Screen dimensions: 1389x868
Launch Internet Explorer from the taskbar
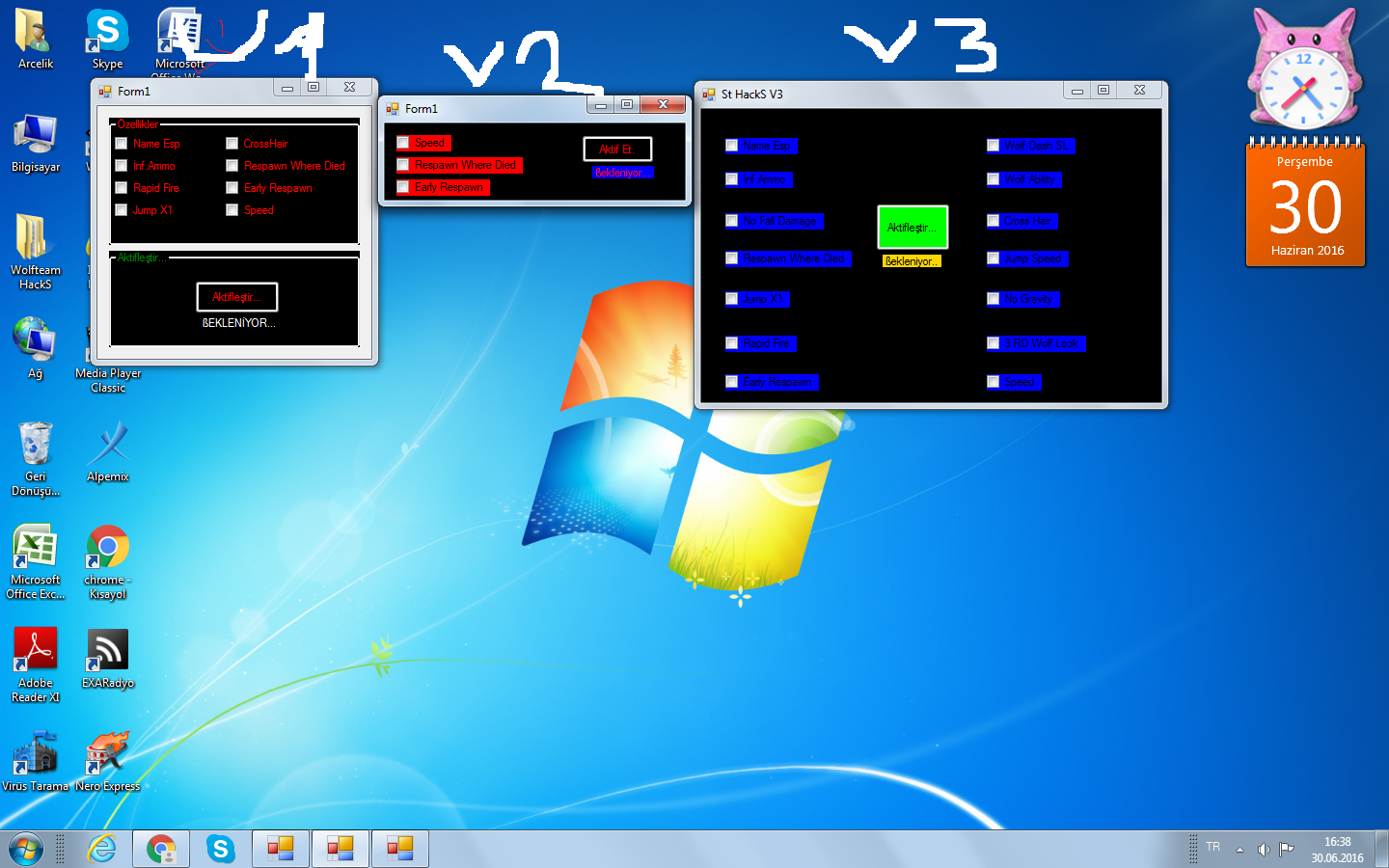pyautogui.click(x=101, y=849)
